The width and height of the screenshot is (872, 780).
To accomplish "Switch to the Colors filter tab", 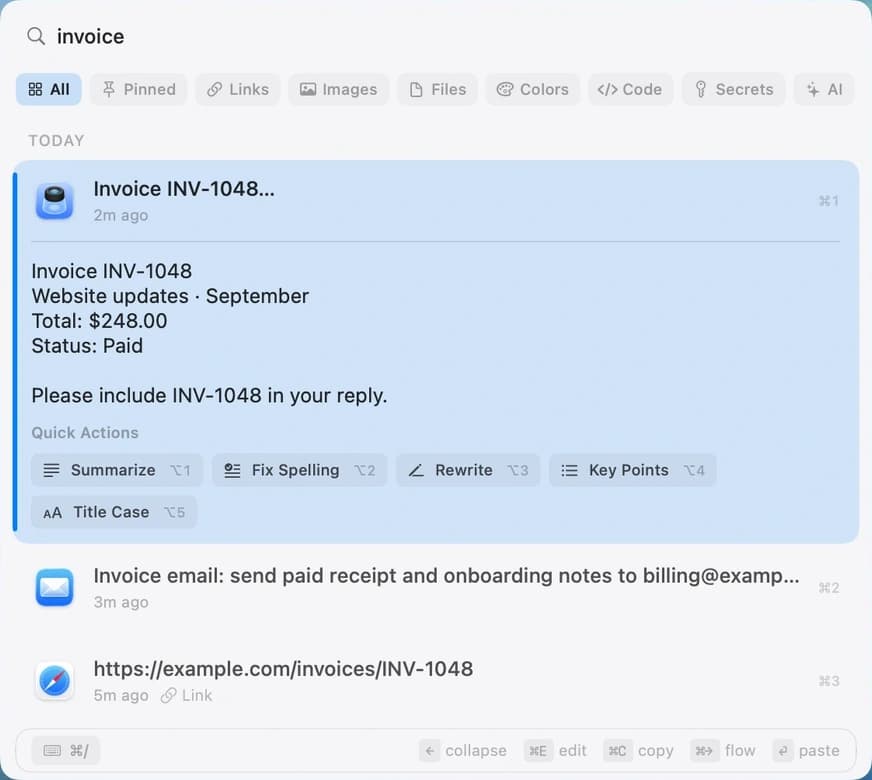I will 533,89.
